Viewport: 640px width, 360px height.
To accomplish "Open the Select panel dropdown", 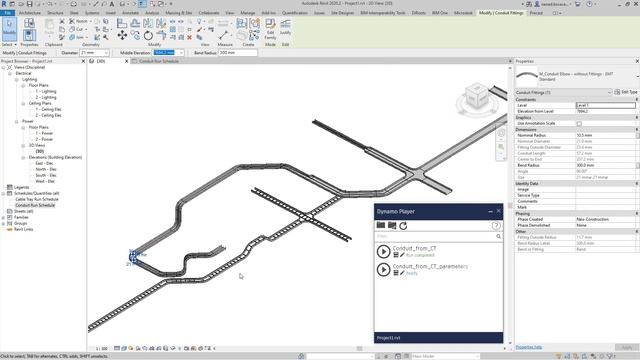I will coord(9,44).
